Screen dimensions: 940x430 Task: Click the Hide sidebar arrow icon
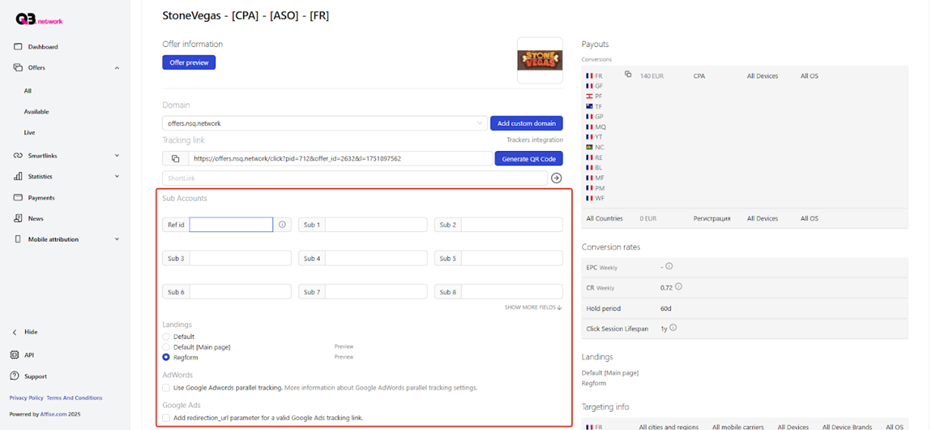[x=15, y=332]
